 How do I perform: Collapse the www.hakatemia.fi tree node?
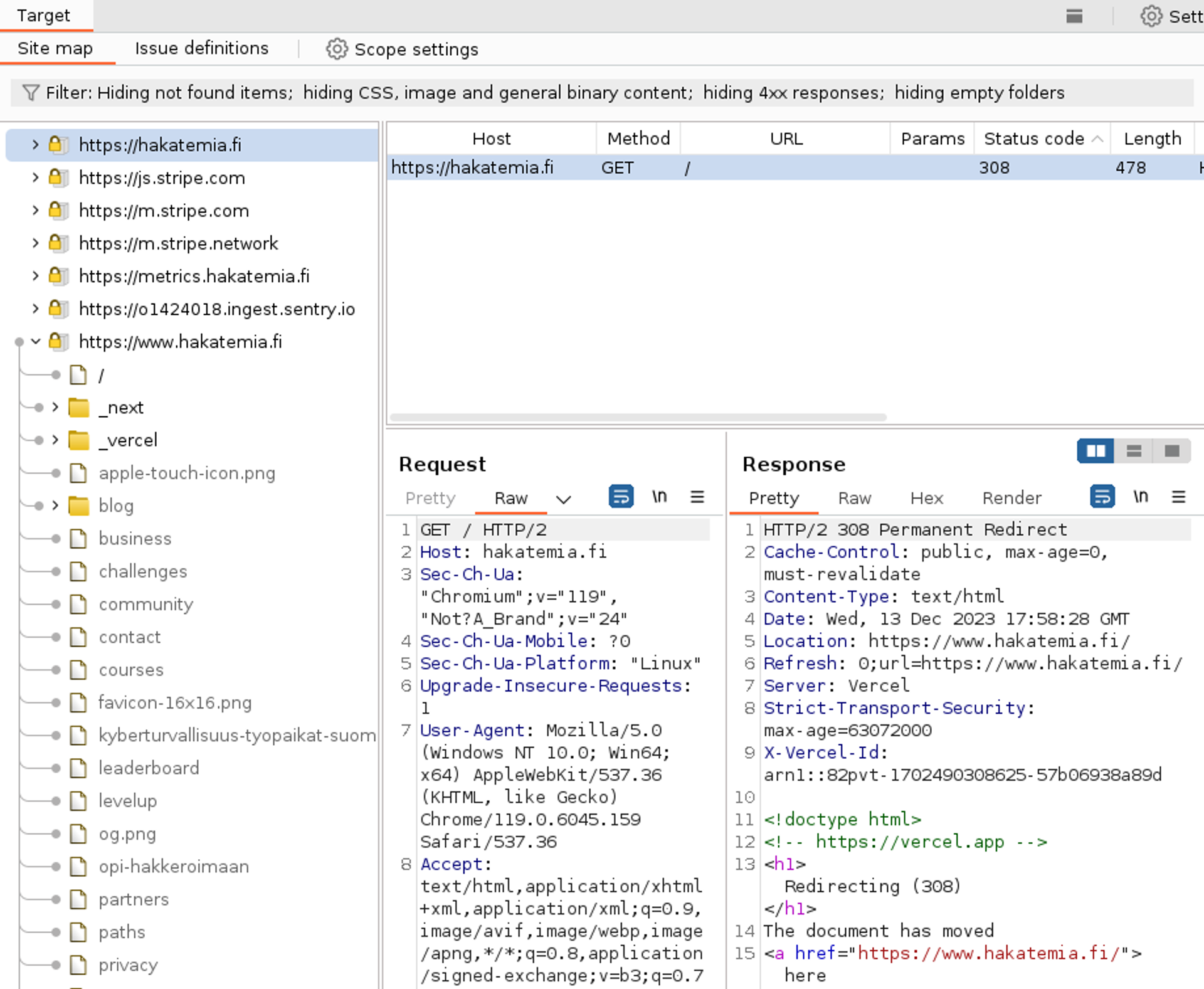[x=36, y=342]
